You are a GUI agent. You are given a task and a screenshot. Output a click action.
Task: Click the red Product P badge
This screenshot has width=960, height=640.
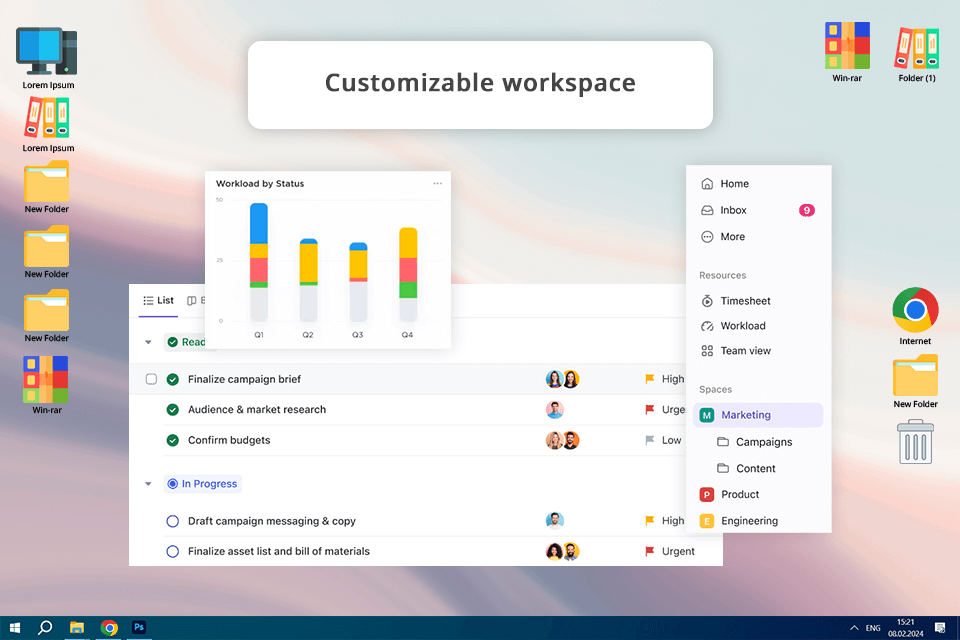[x=707, y=494]
